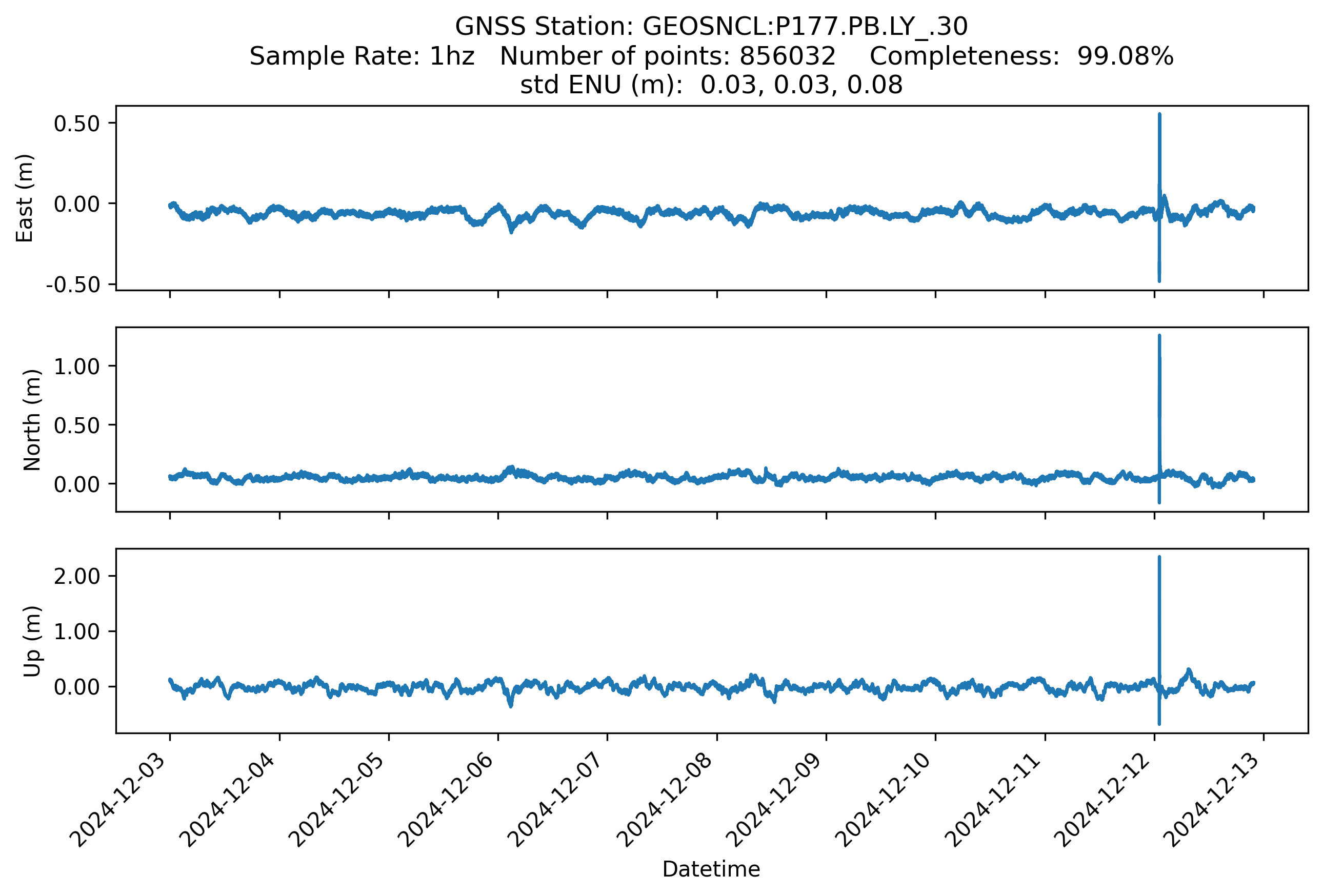Image resolution: width=1323 pixels, height=896 pixels.
Task: Click the Up (m) axis label
Action: click(x=32, y=641)
